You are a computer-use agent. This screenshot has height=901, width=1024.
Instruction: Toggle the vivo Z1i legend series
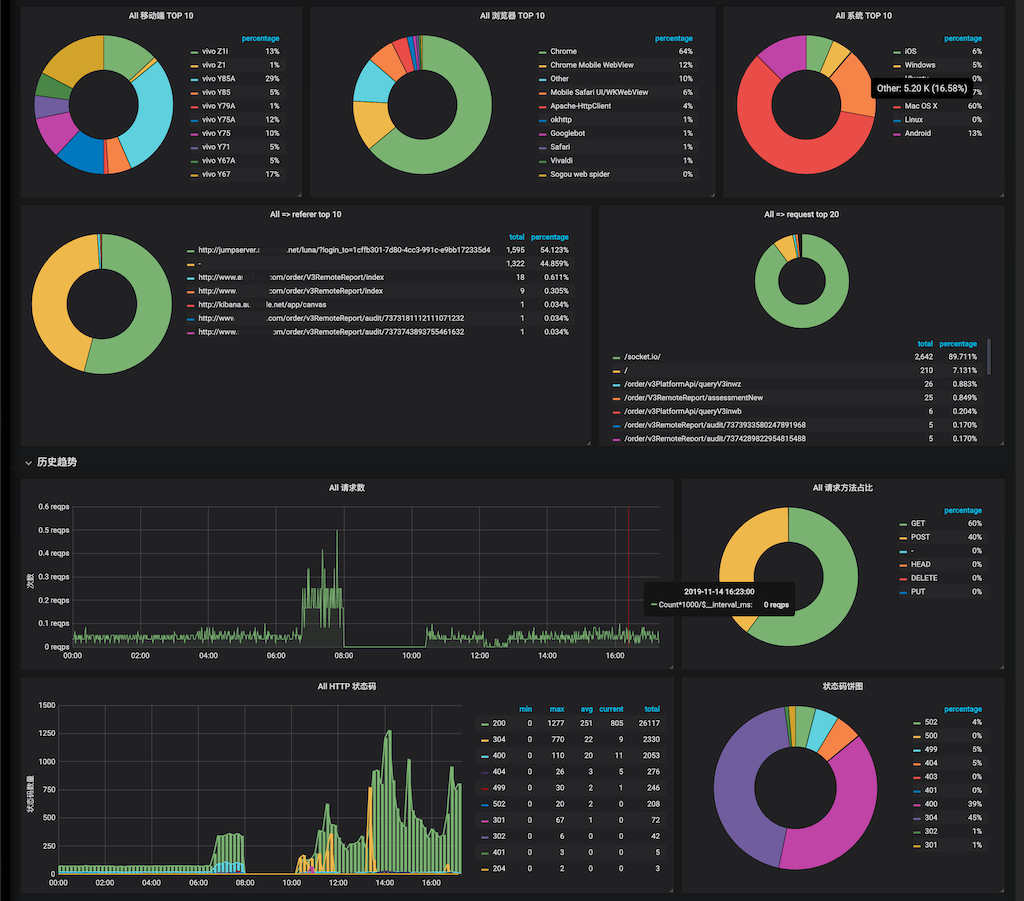point(215,52)
